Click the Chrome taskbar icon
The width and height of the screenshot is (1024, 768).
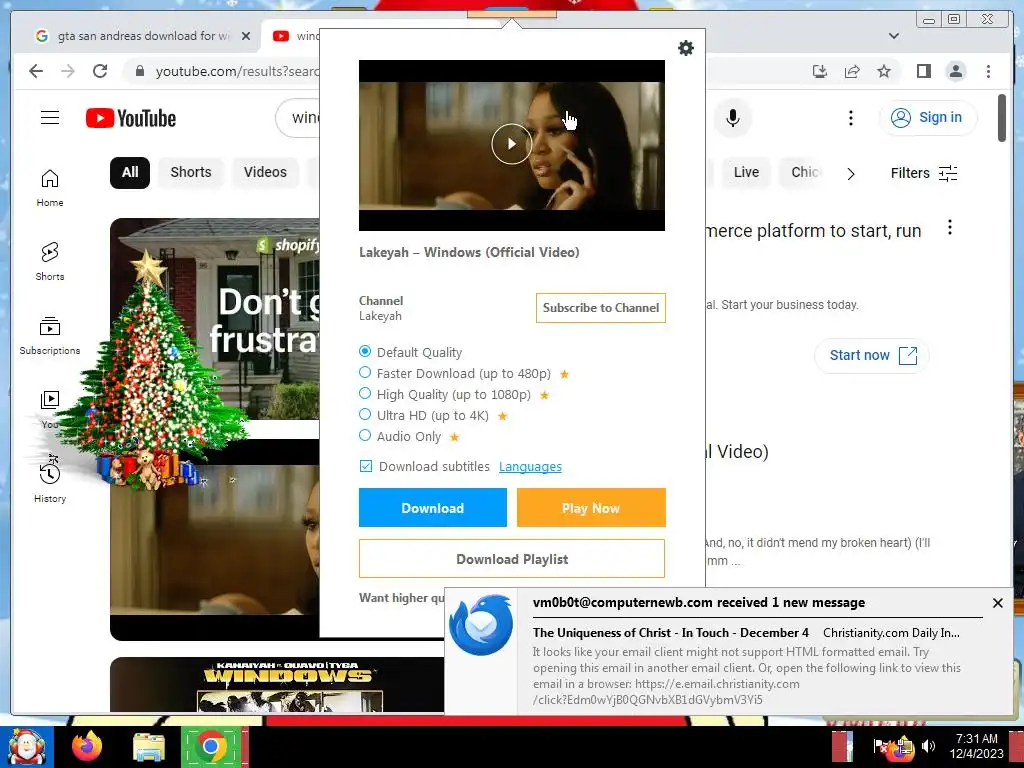(211, 746)
